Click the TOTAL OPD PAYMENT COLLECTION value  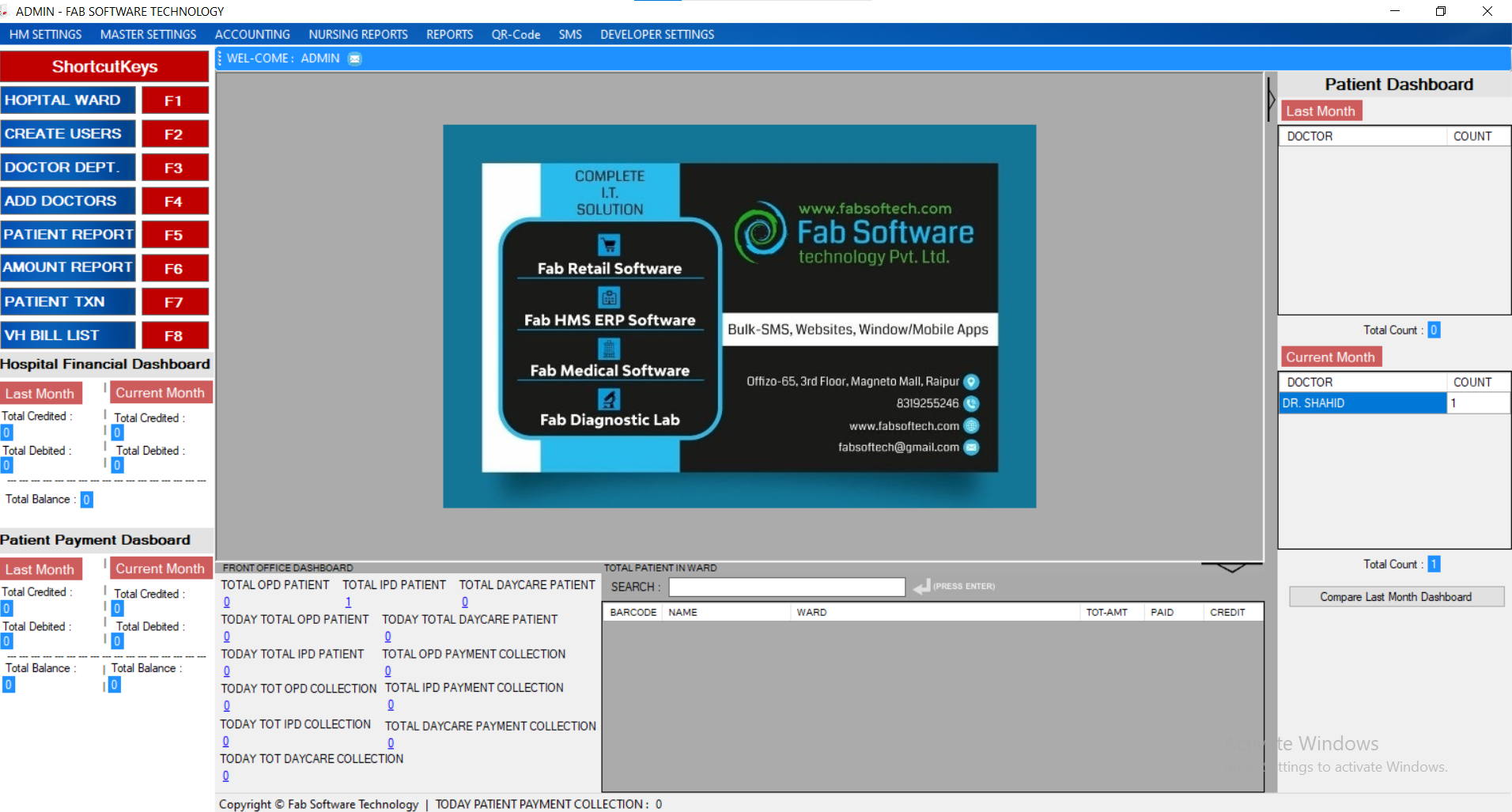(x=387, y=671)
